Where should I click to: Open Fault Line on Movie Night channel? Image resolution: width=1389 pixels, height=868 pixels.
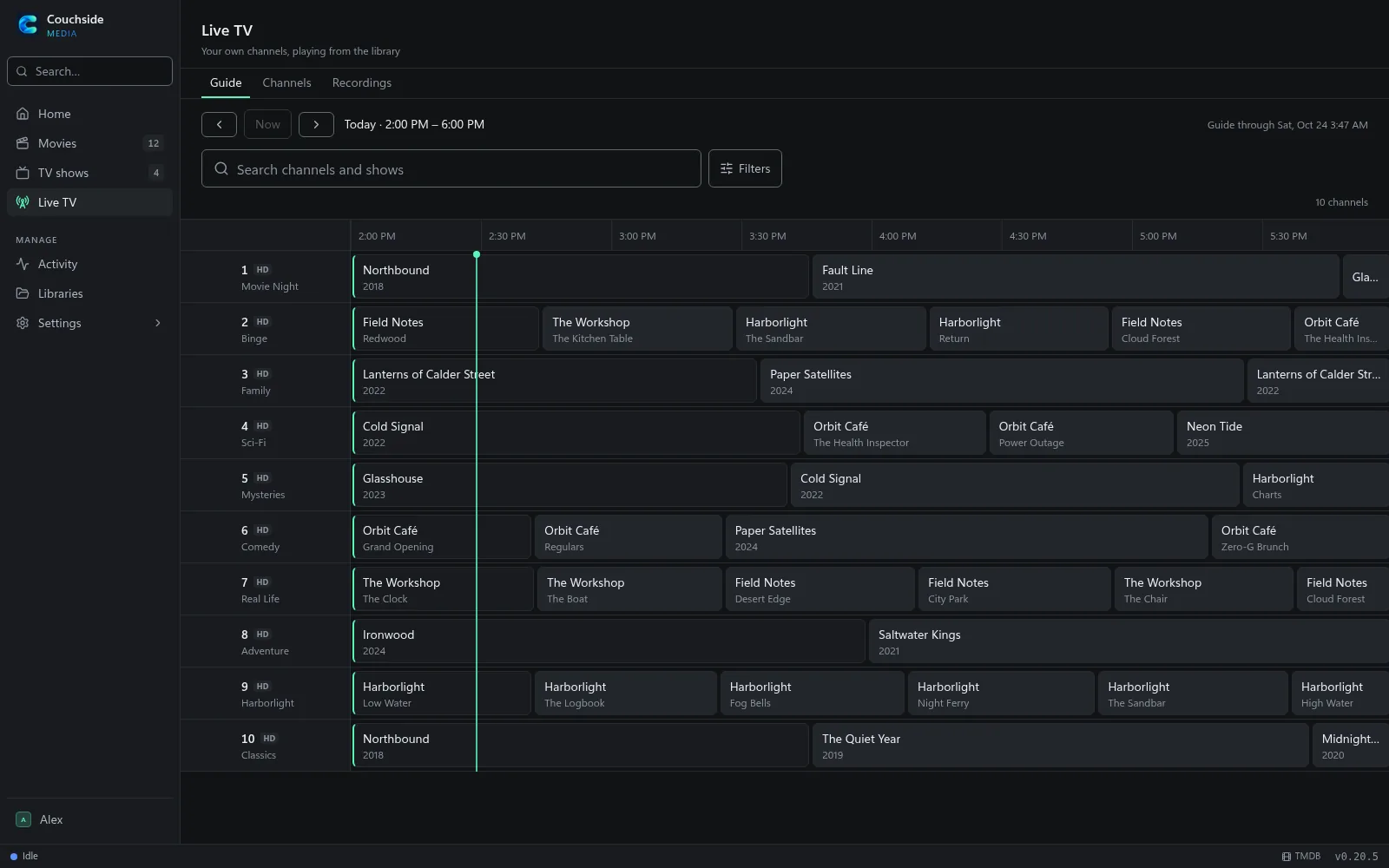click(1076, 277)
